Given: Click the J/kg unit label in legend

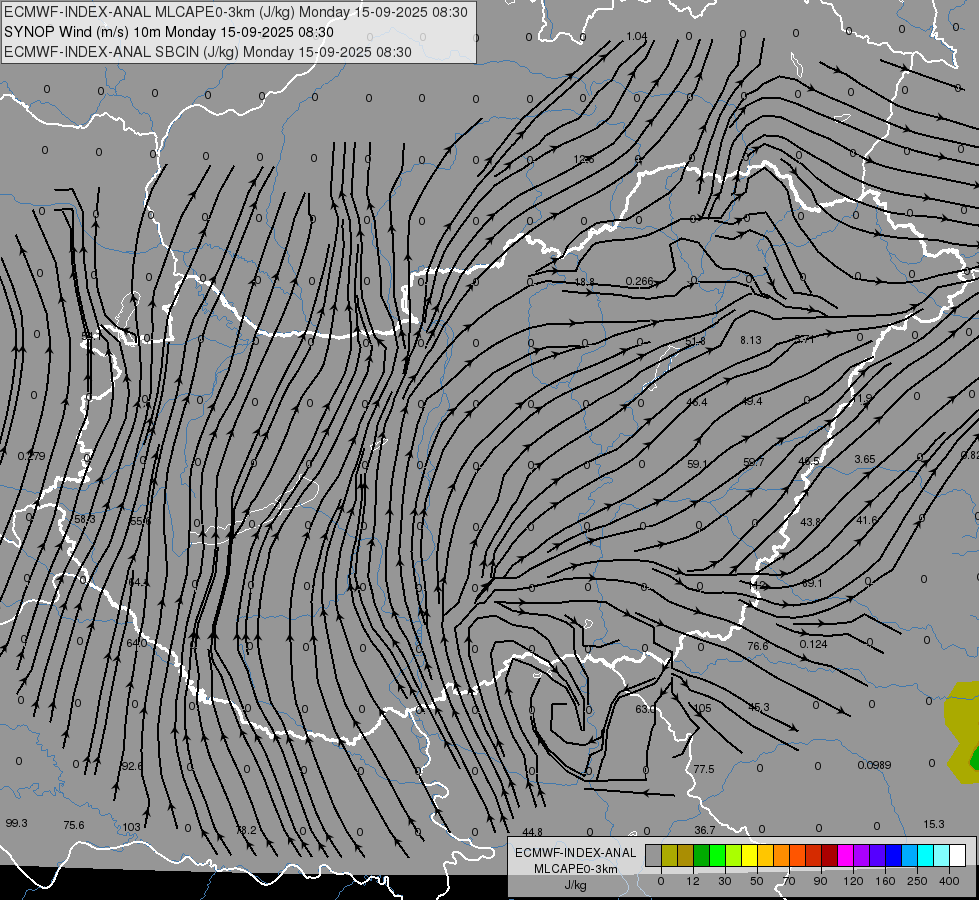Looking at the screenshot, I should pyautogui.click(x=576, y=885).
